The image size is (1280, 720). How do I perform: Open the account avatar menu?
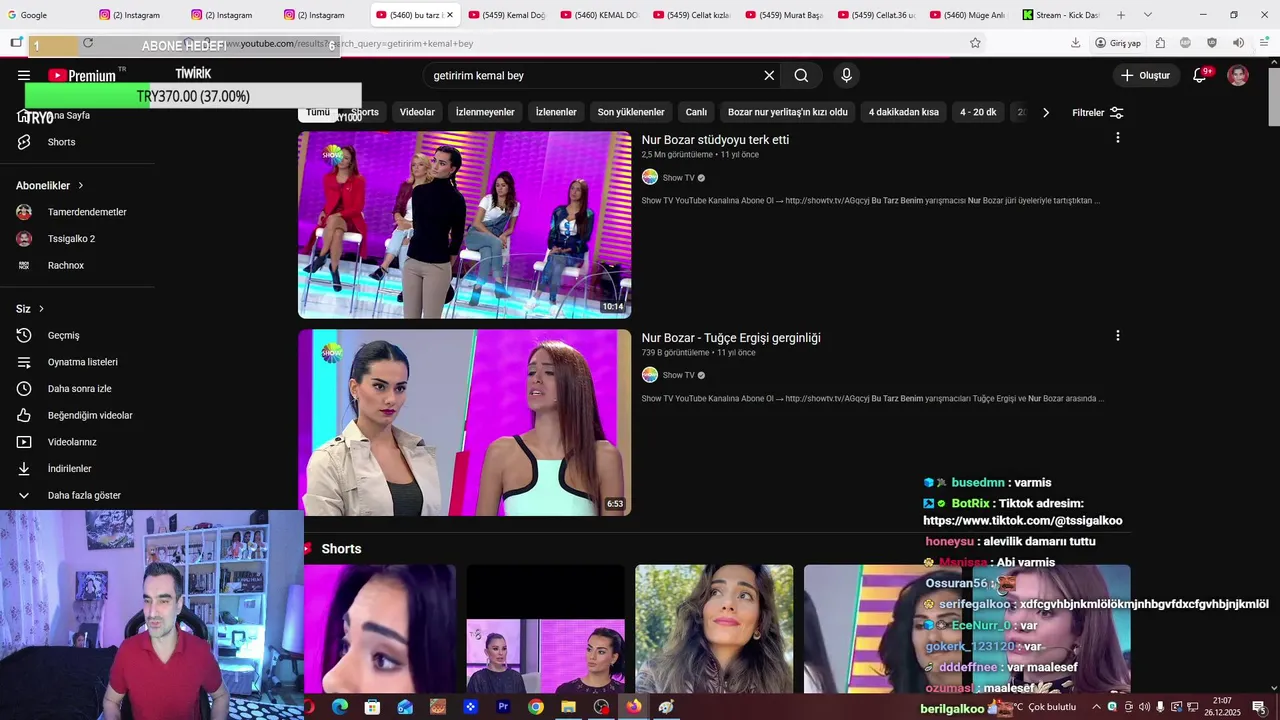coord(1238,75)
